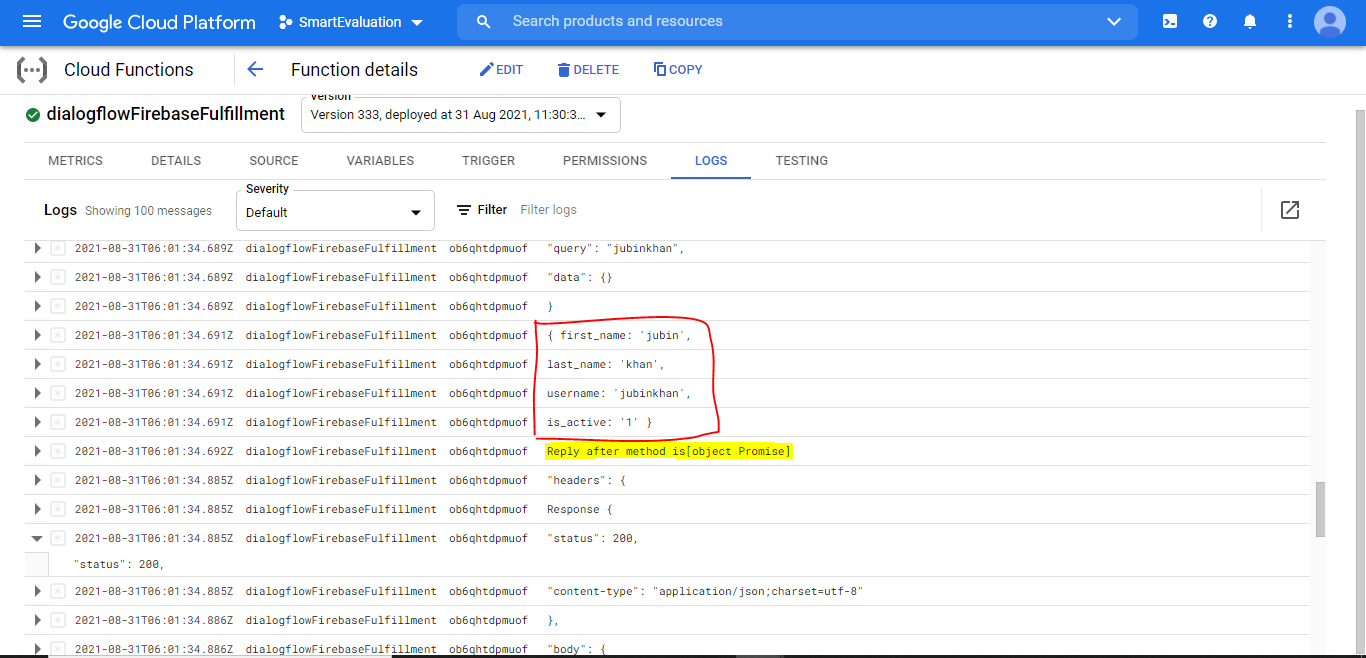
Task: Click severity icon of last_name: 'khan' row
Action: tap(58, 364)
